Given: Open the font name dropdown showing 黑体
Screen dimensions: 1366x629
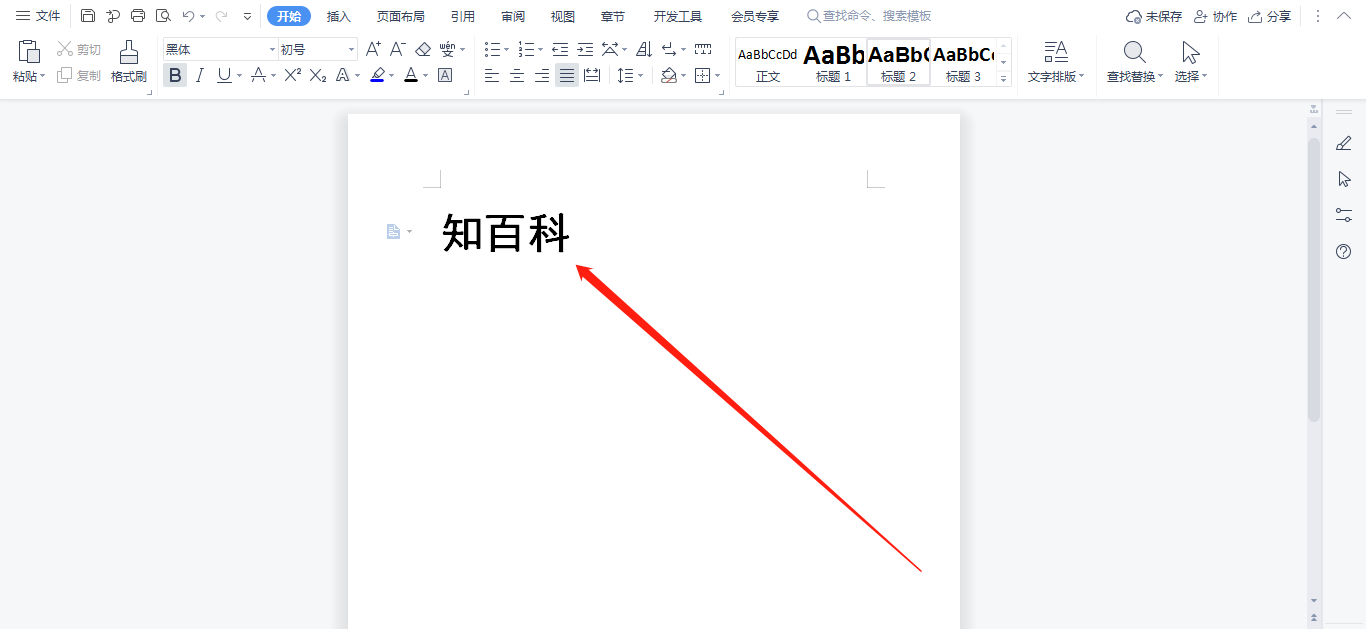Looking at the screenshot, I should pos(272,49).
